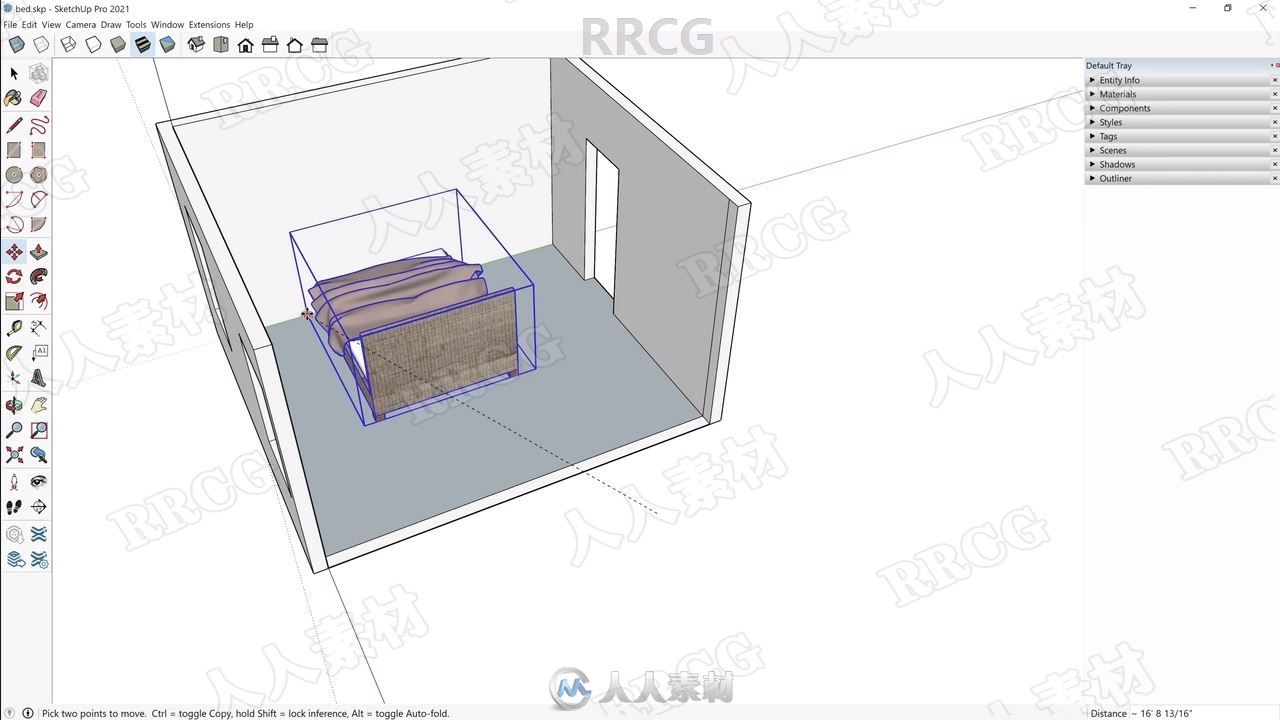Choose the Rotated Rectangle tool
This screenshot has height=720, width=1280.
point(39,150)
